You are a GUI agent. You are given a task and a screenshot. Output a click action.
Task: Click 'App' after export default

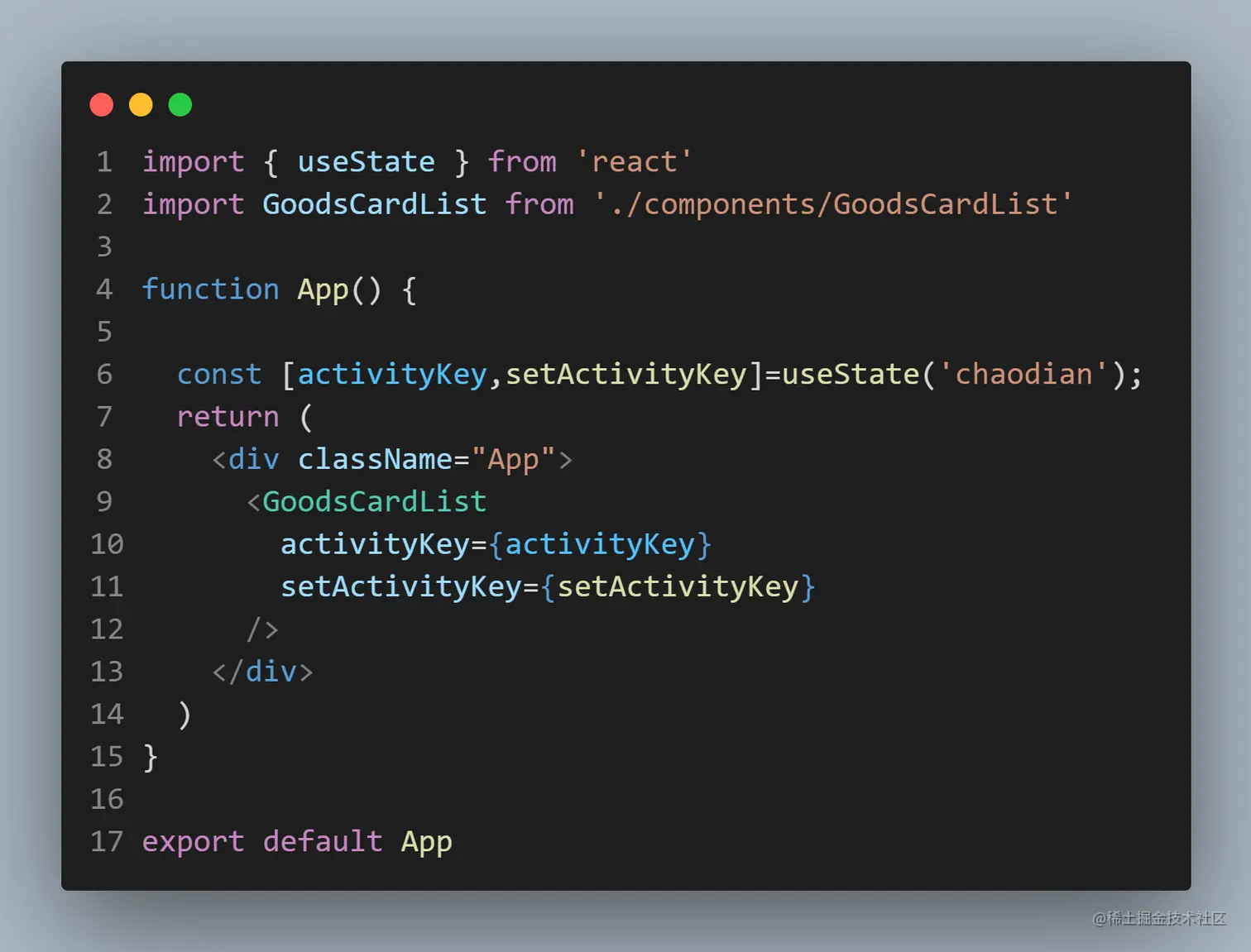427,841
